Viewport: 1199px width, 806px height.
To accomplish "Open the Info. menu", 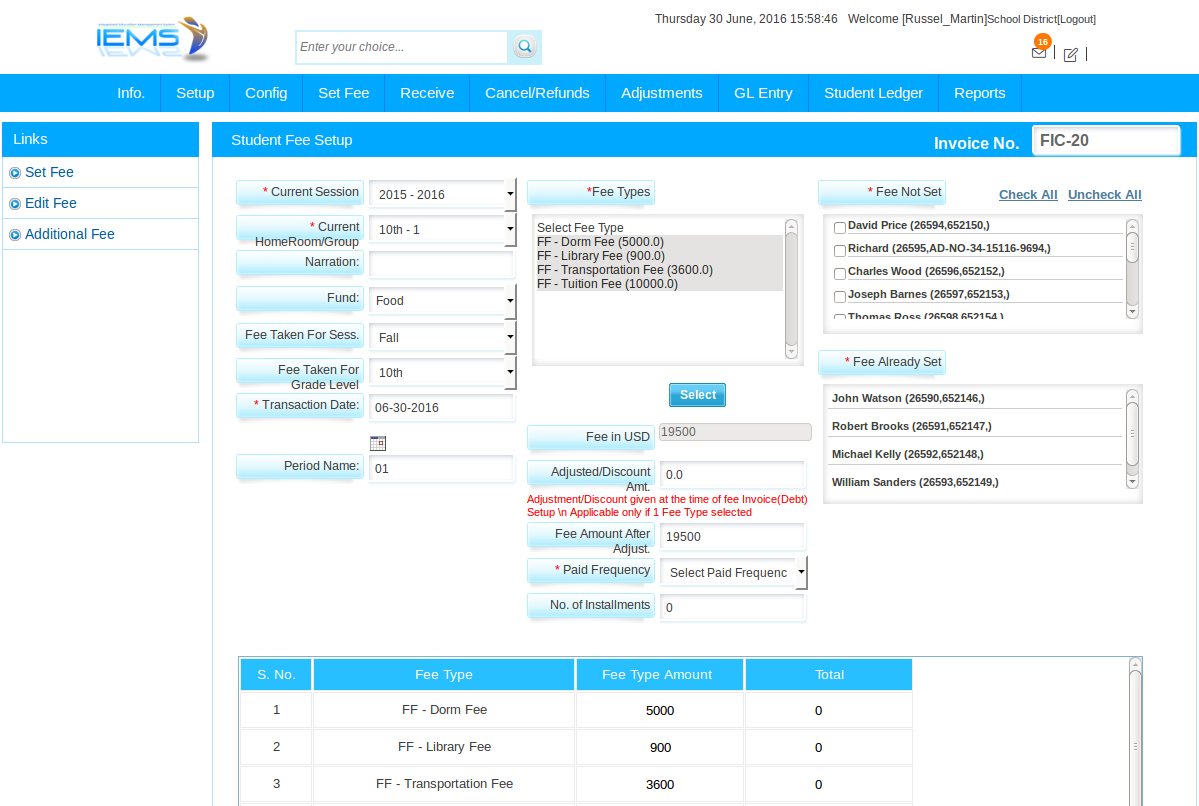I will click(x=131, y=93).
